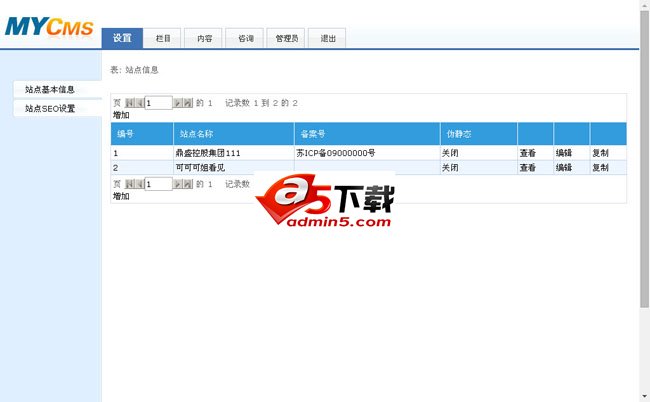
Task: Open the 管理员 tab
Action: pyautogui.click(x=286, y=39)
